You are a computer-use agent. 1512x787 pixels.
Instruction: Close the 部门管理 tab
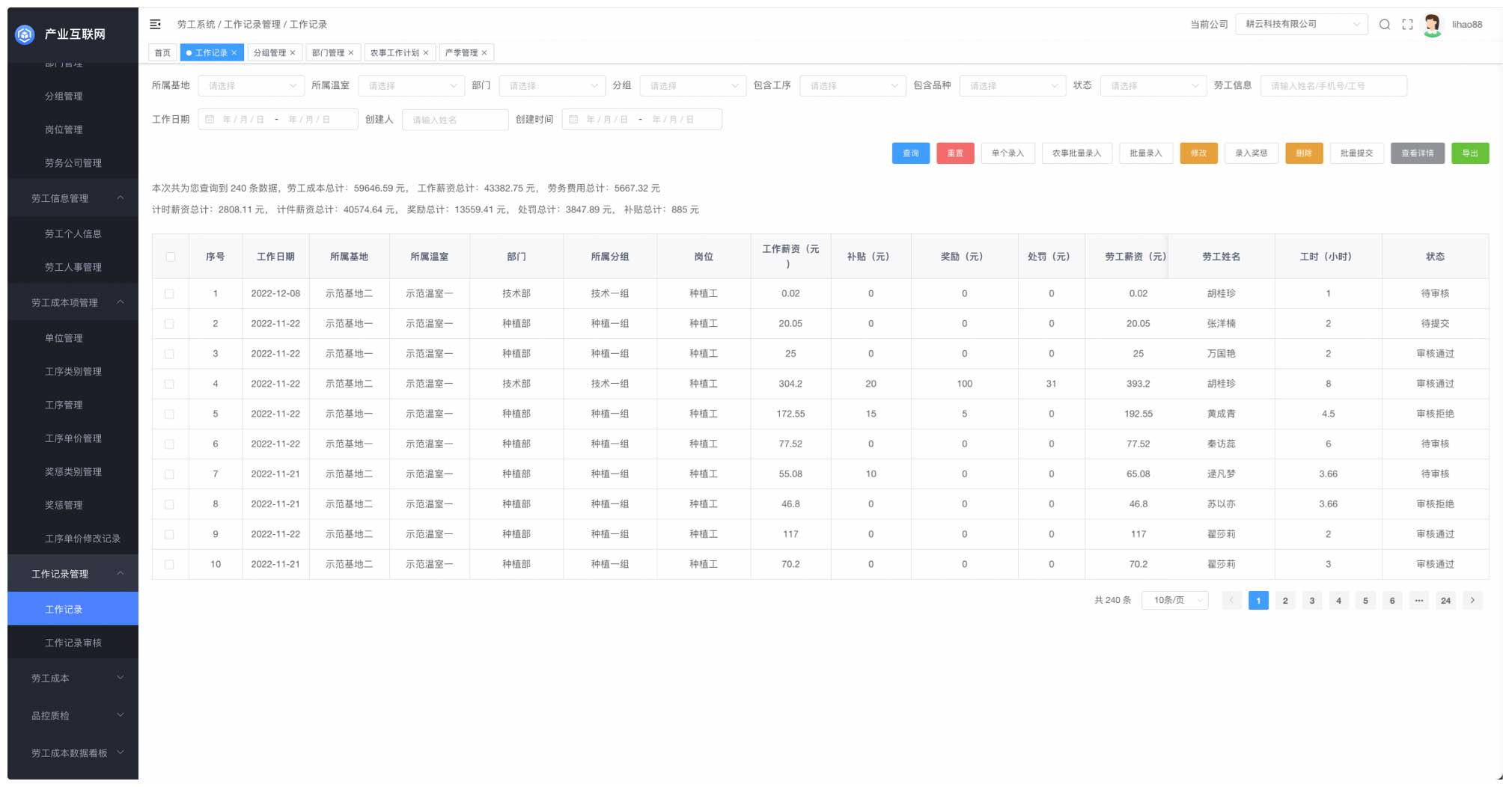pos(351,53)
